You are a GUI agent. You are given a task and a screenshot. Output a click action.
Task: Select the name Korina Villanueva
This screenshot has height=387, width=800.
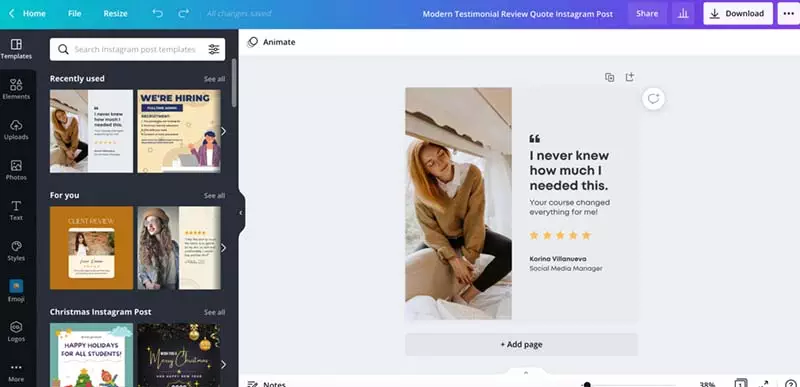pyautogui.click(x=558, y=259)
